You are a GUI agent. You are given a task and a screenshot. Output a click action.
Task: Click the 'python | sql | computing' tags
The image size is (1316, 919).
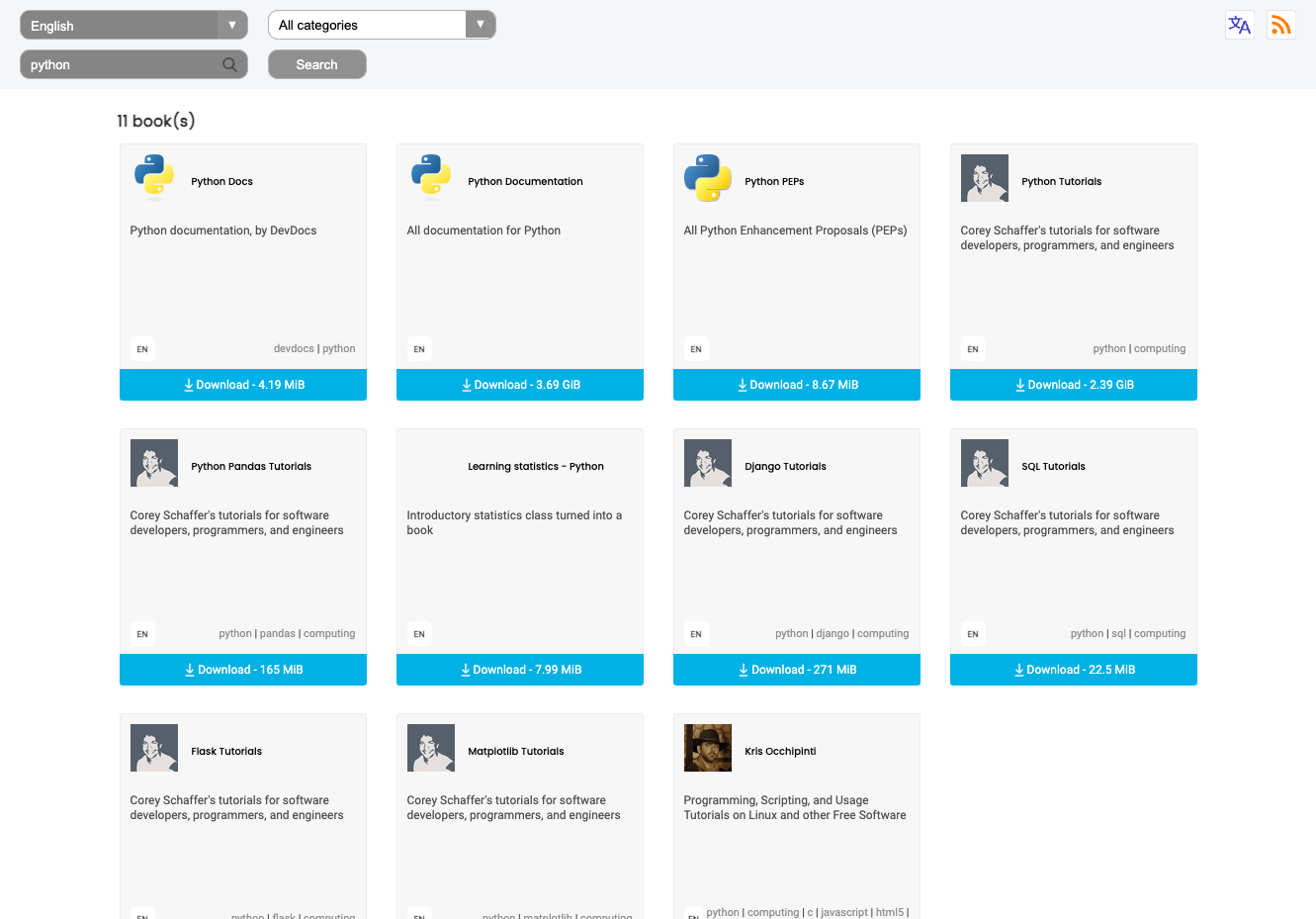click(x=1128, y=634)
